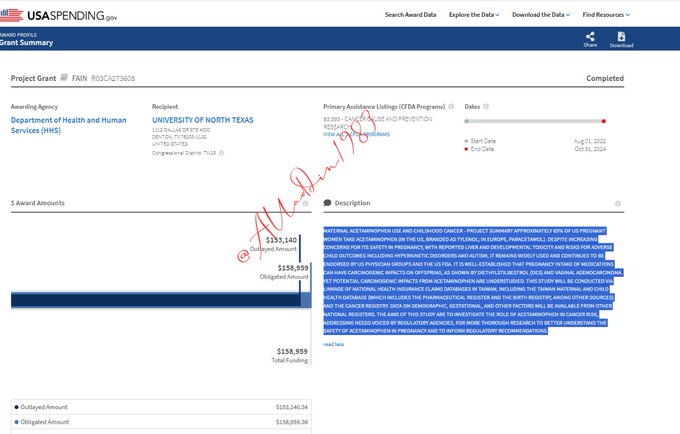This screenshot has width=680, height=434.
Task: Click info icon in Award Amounts header
Action: 306,203
